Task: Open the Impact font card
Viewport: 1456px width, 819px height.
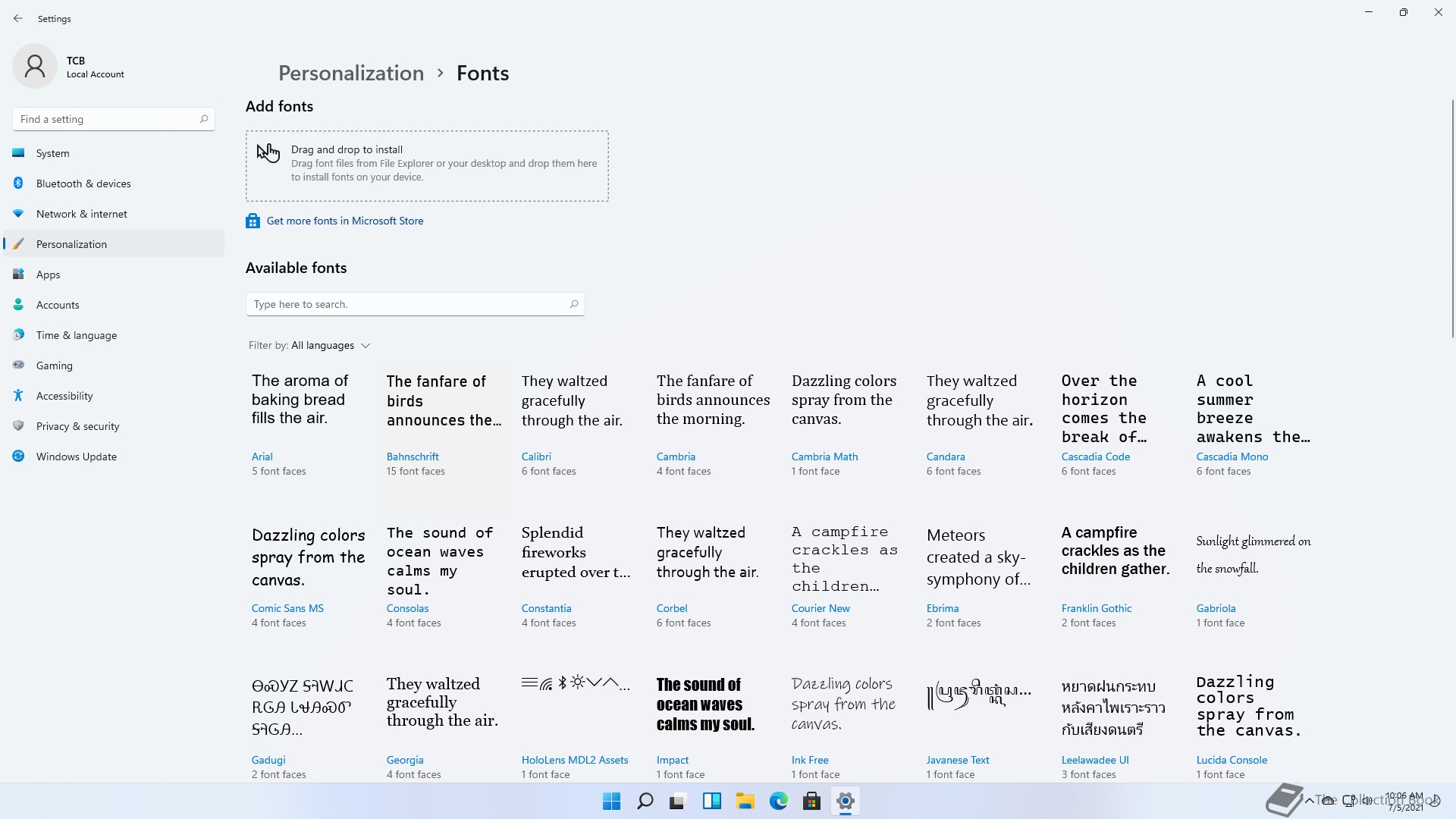Action: tap(714, 726)
